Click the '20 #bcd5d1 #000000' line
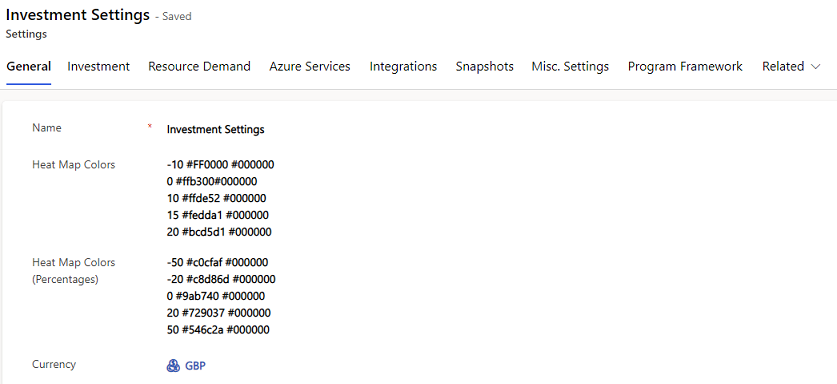 point(219,232)
